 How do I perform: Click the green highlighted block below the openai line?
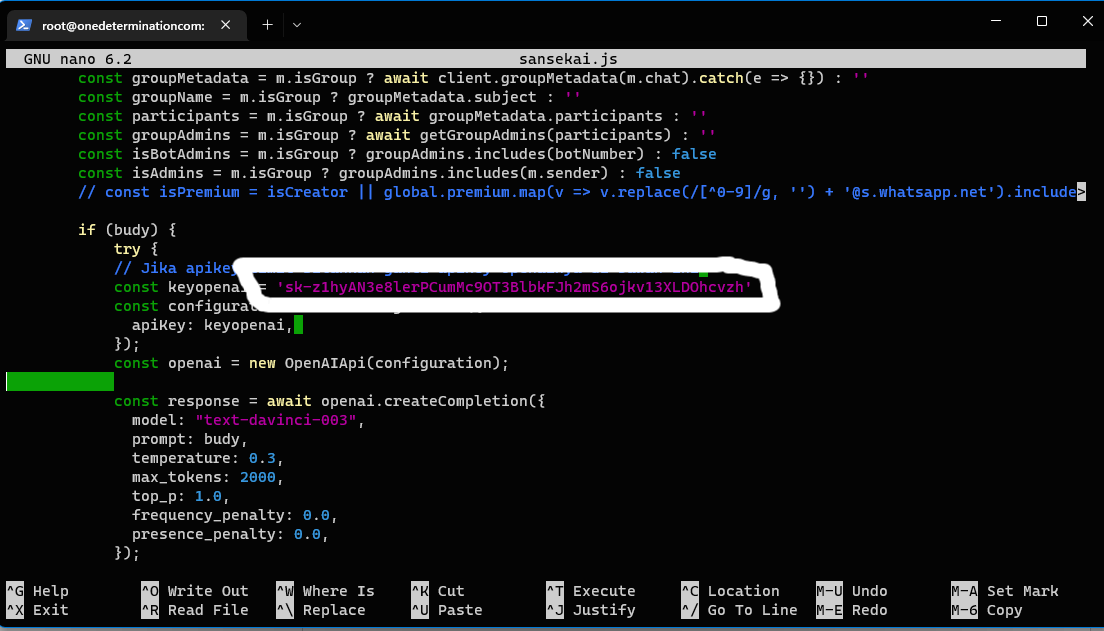(x=60, y=381)
